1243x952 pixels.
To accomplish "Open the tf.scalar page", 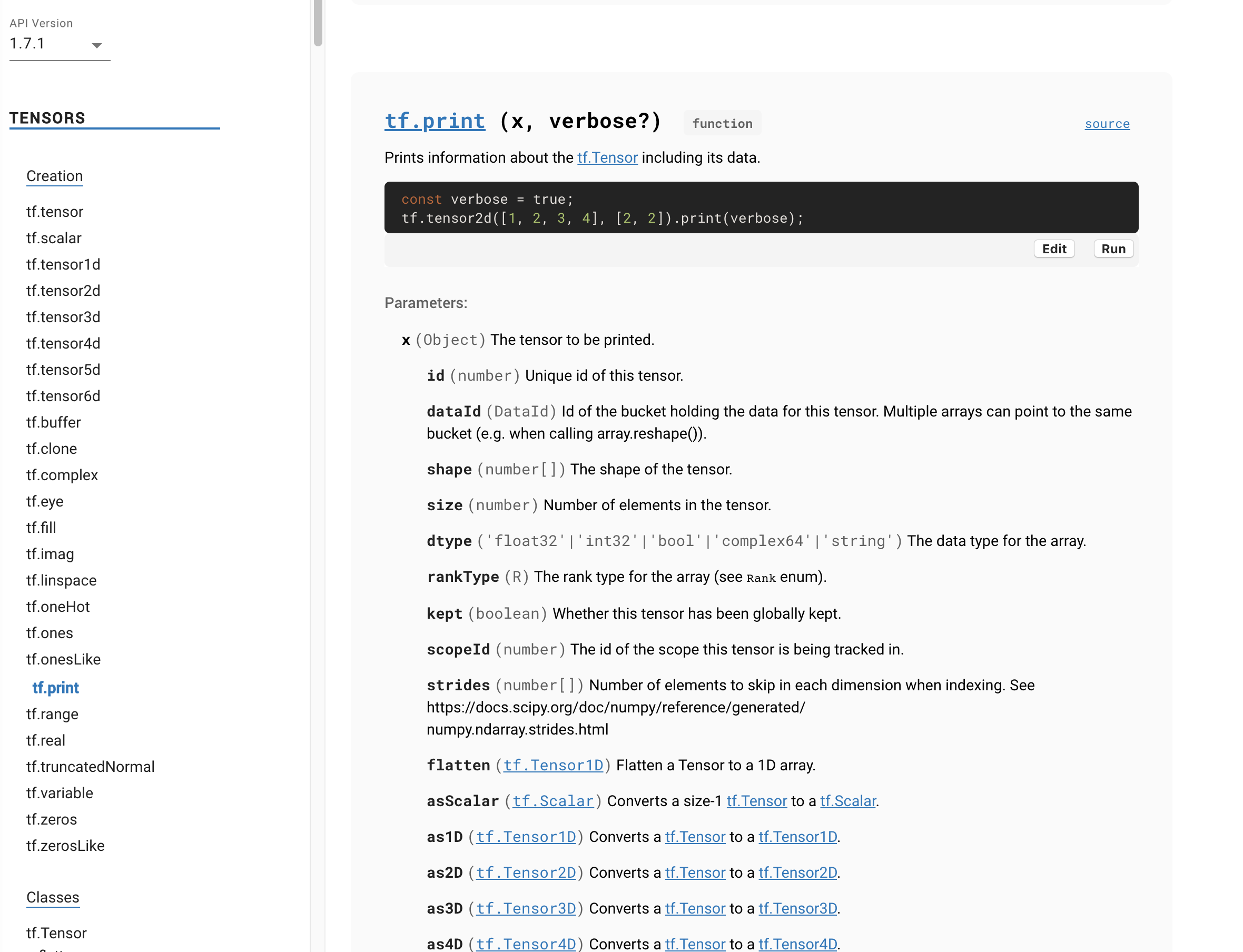I will [x=53, y=238].
